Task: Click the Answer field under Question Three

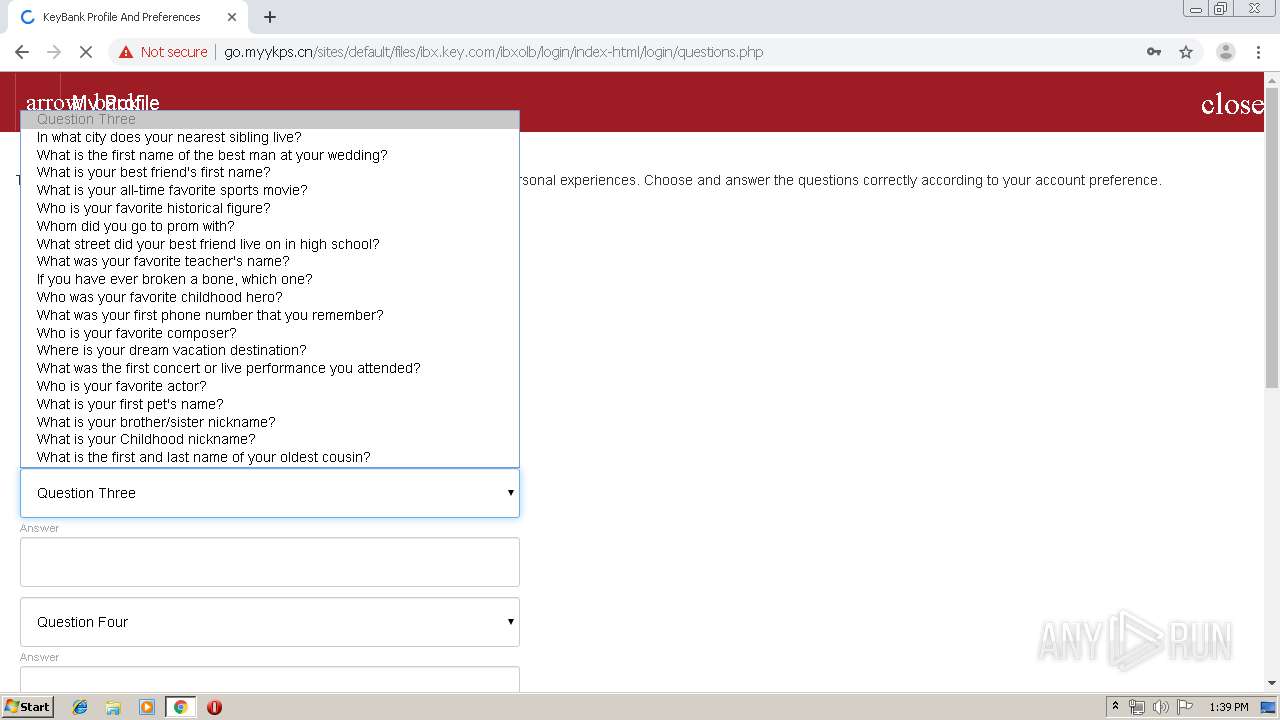Action: [270, 562]
